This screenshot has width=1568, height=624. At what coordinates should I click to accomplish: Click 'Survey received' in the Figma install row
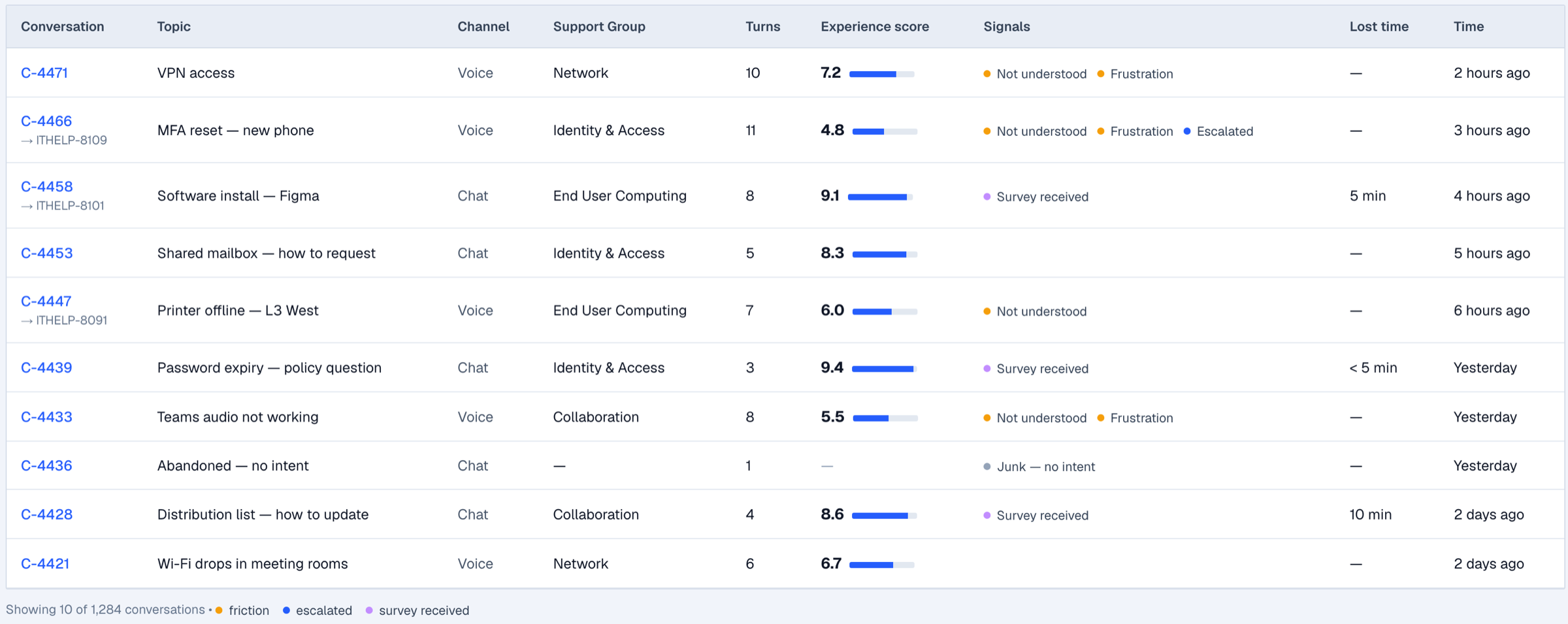[1036, 197]
